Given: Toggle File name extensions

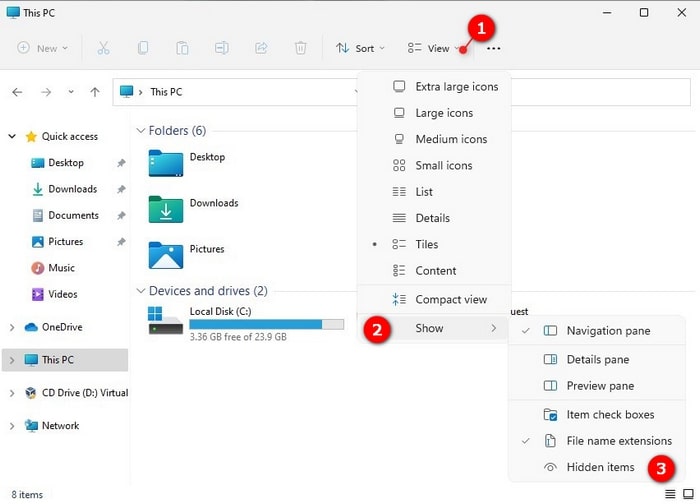Looking at the screenshot, I should (x=597, y=441).
